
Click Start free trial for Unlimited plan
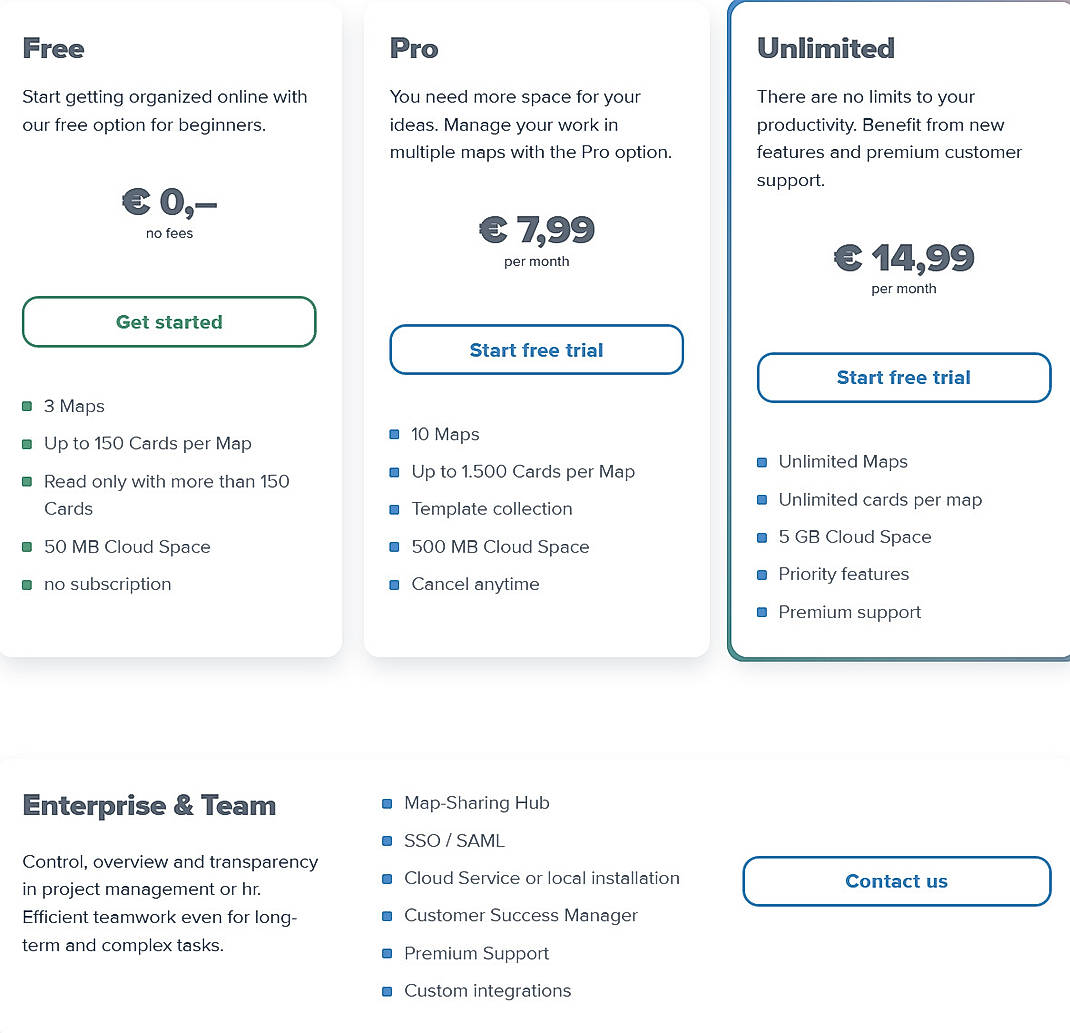pos(903,377)
